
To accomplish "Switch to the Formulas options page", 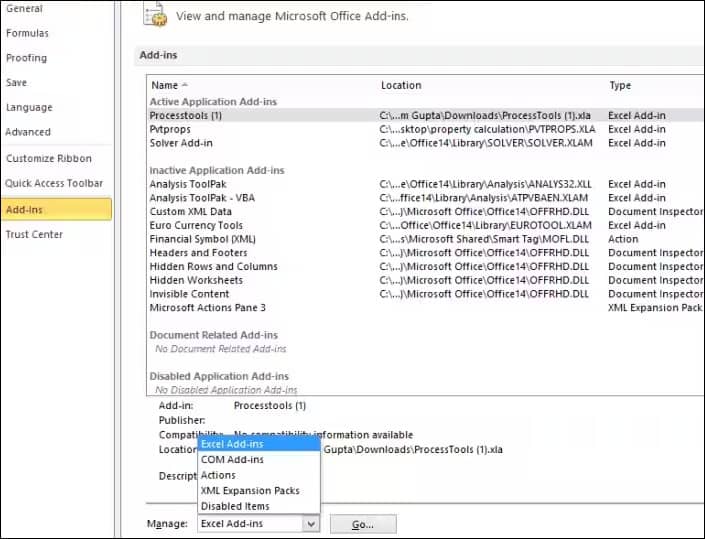I will [x=27, y=33].
